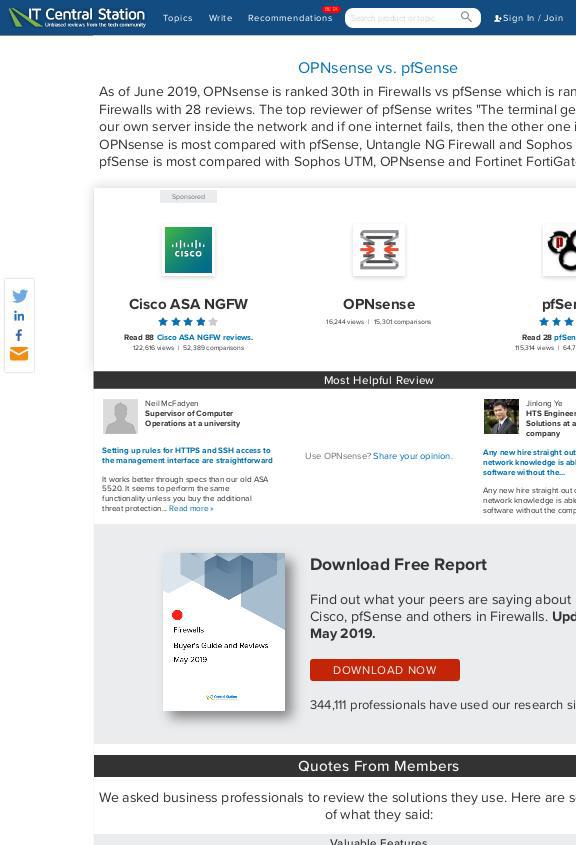Screen dimensions: 576x845
Task: Open Cisco ASA NGFW reviews link
Action: pyautogui.click(x=205, y=337)
